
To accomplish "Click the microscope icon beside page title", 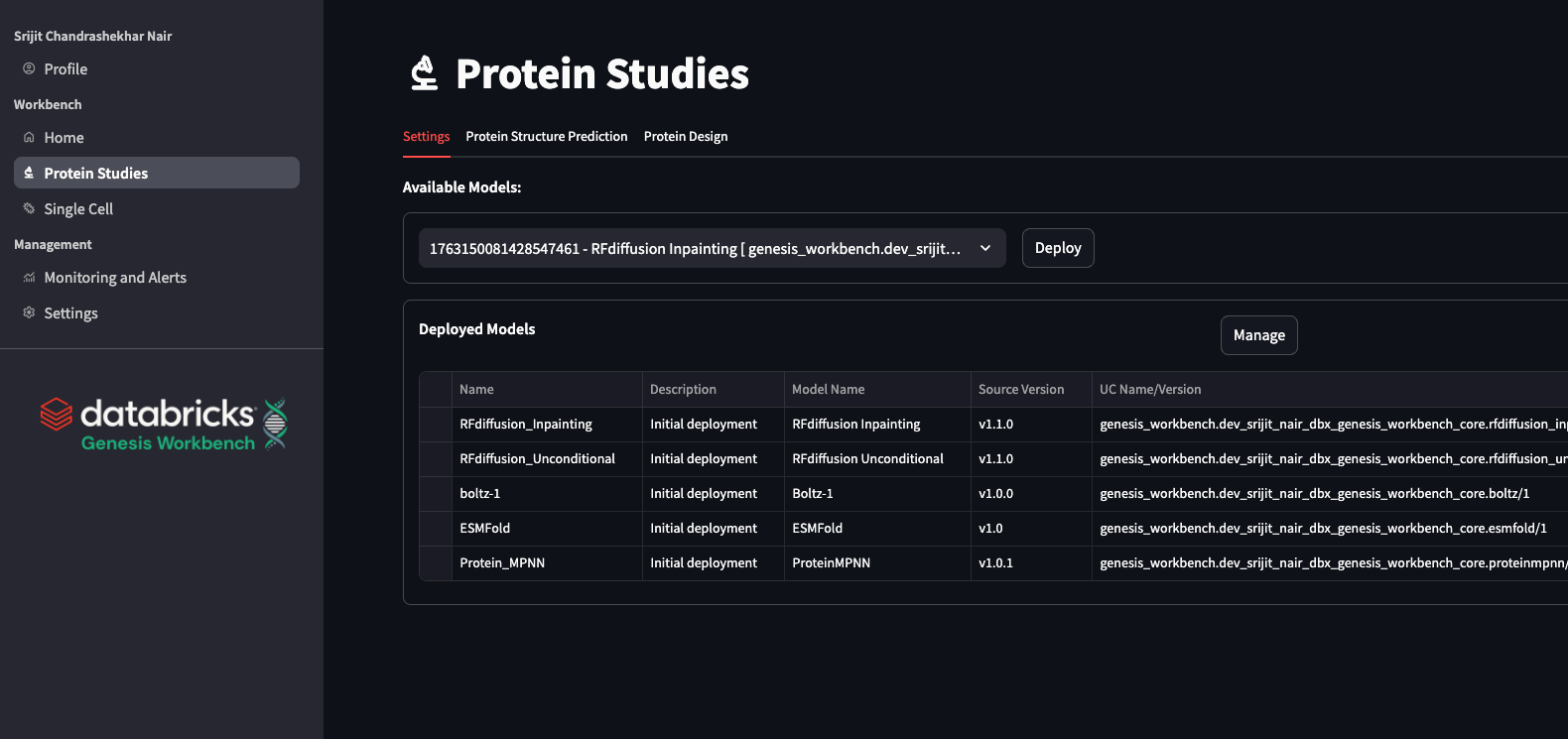I will [425, 73].
